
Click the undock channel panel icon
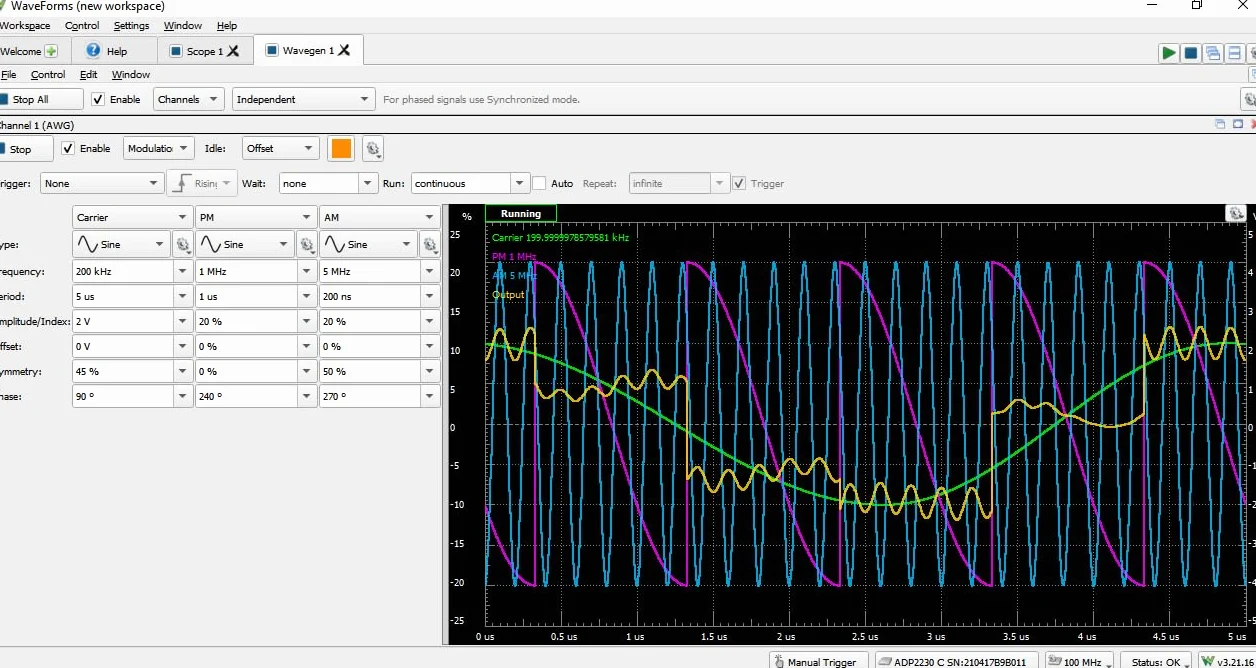pyautogui.click(x=1220, y=125)
